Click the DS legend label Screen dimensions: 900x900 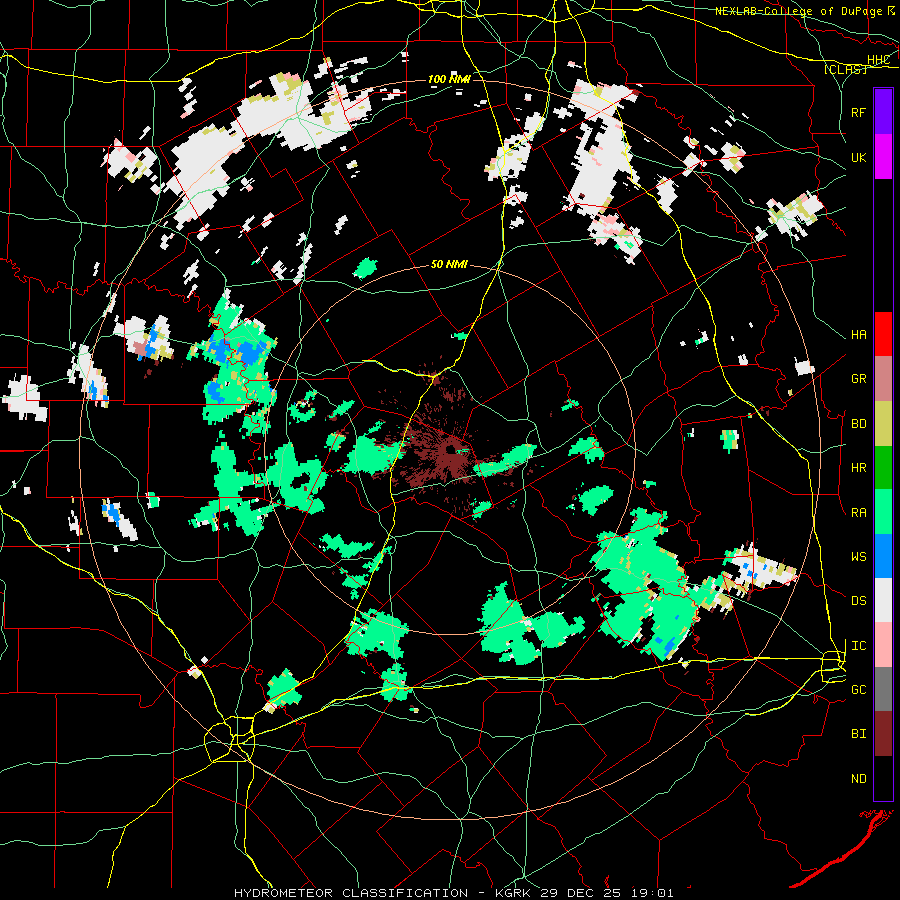858,601
